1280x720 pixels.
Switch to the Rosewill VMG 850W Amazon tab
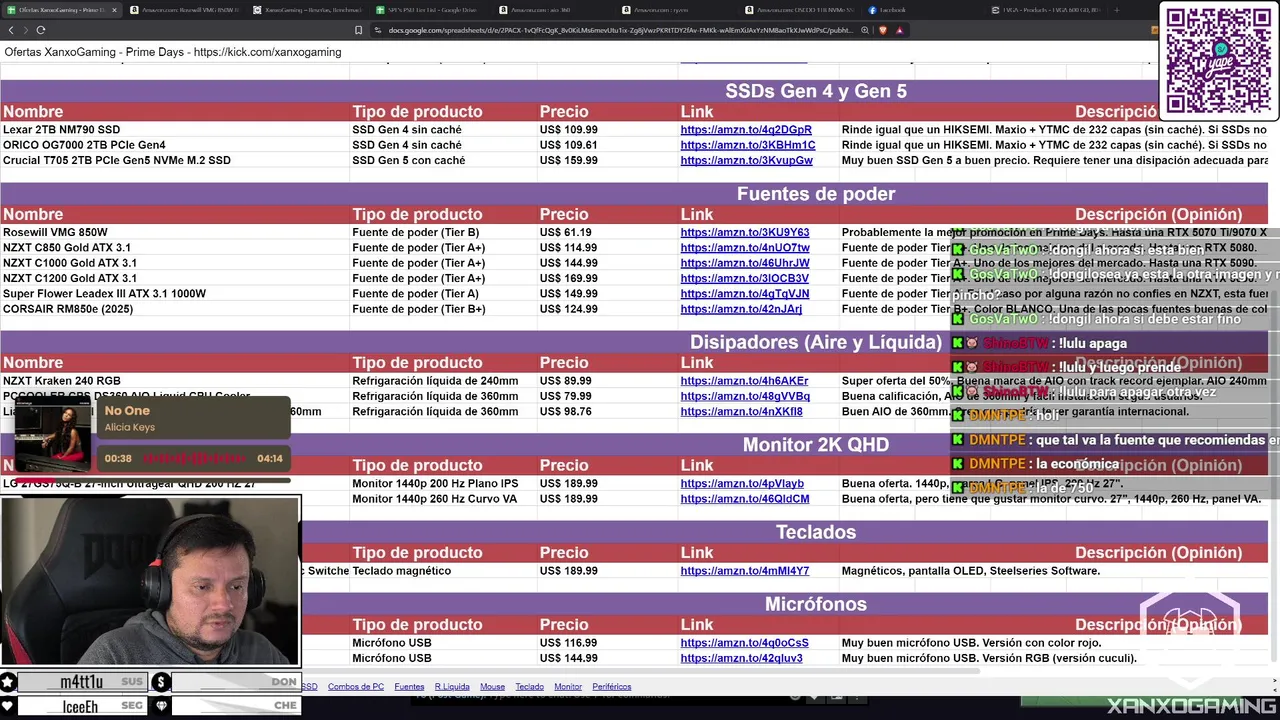pyautogui.click(x=185, y=10)
